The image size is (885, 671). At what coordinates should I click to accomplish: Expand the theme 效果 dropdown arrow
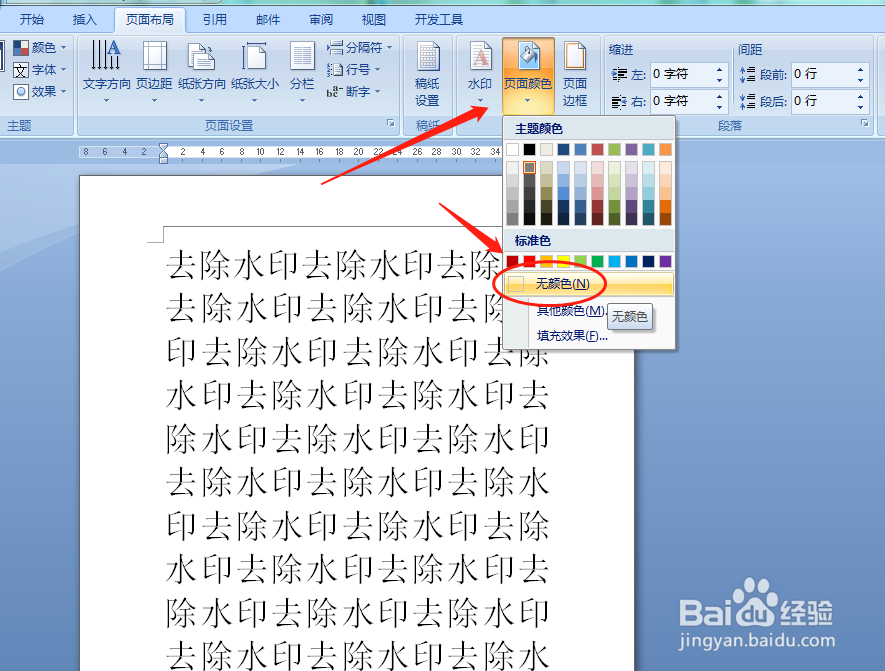63,91
